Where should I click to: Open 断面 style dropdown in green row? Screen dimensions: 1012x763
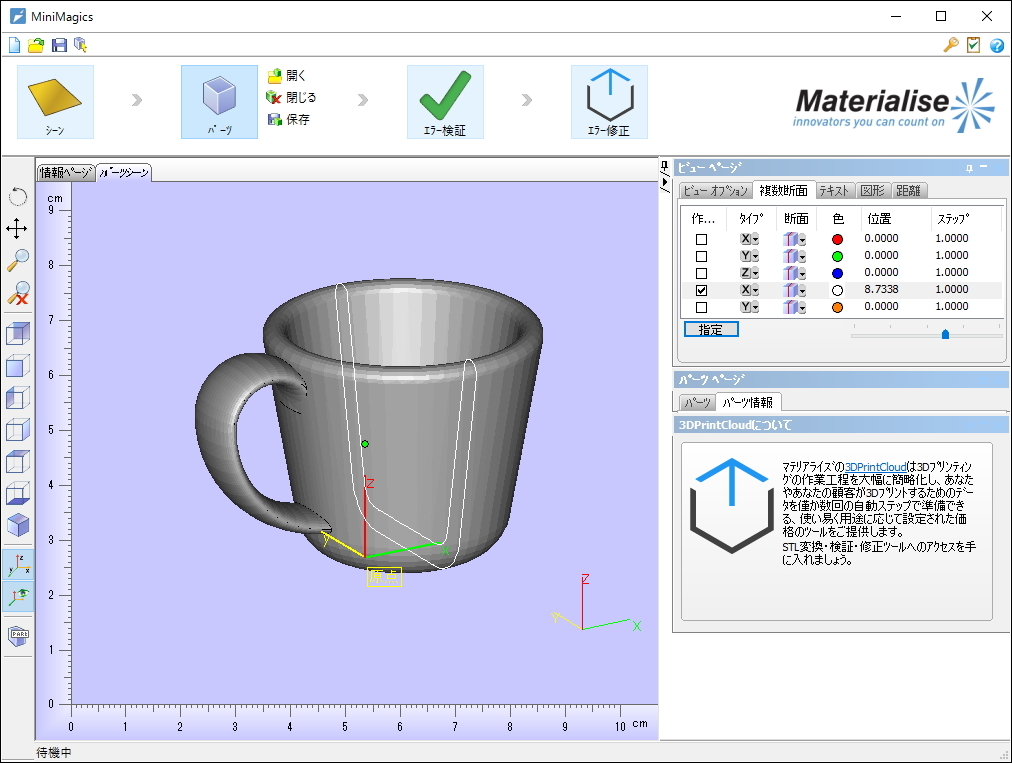click(x=802, y=256)
